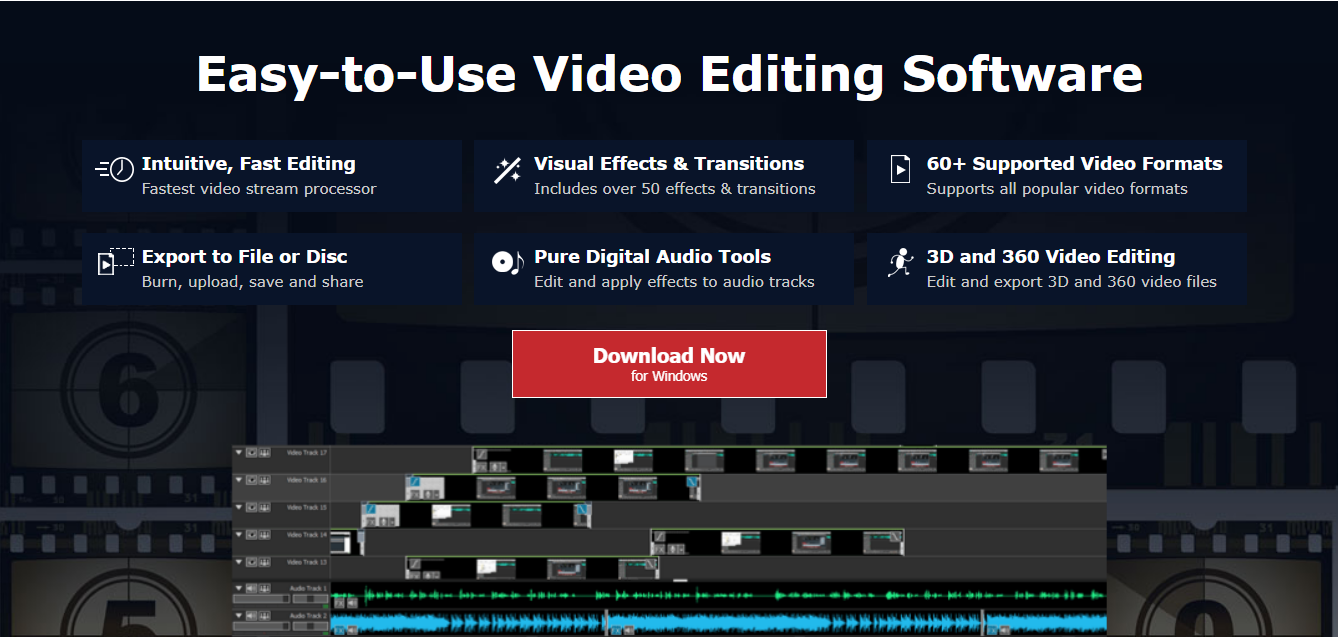Open the track mixer icon on Video Track 16
Screen dimensions: 1338x637
(265, 480)
